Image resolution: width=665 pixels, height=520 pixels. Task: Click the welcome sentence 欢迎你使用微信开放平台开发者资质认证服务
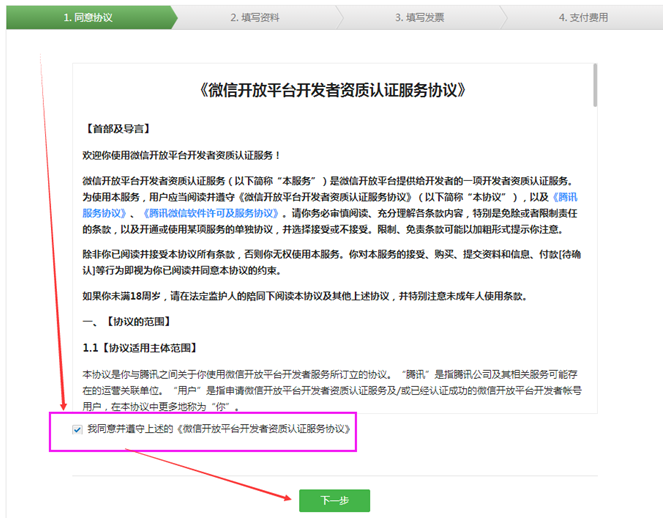182,155
